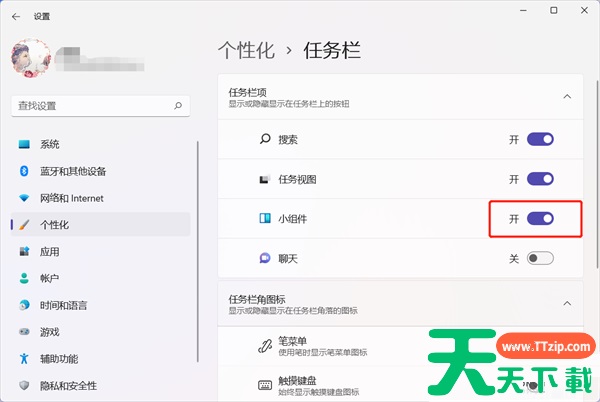Open 应用 settings category
This screenshot has width=600, height=402.
pos(101,251)
